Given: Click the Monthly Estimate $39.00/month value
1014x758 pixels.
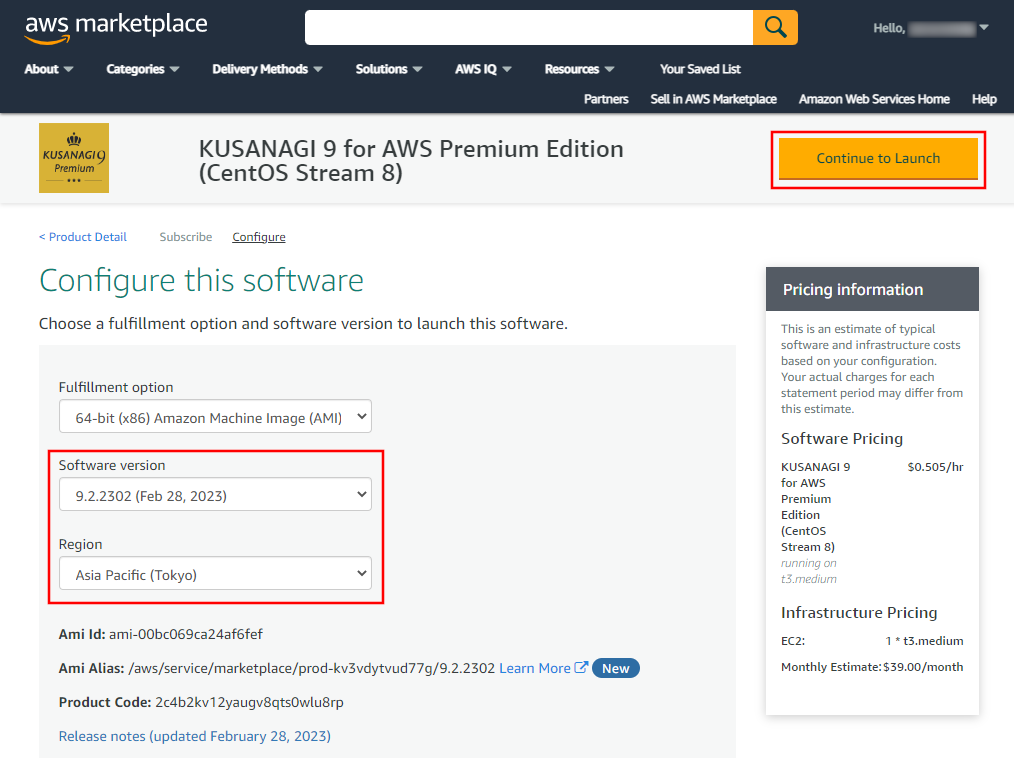Looking at the screenshot, I should (x=923, y=667).
